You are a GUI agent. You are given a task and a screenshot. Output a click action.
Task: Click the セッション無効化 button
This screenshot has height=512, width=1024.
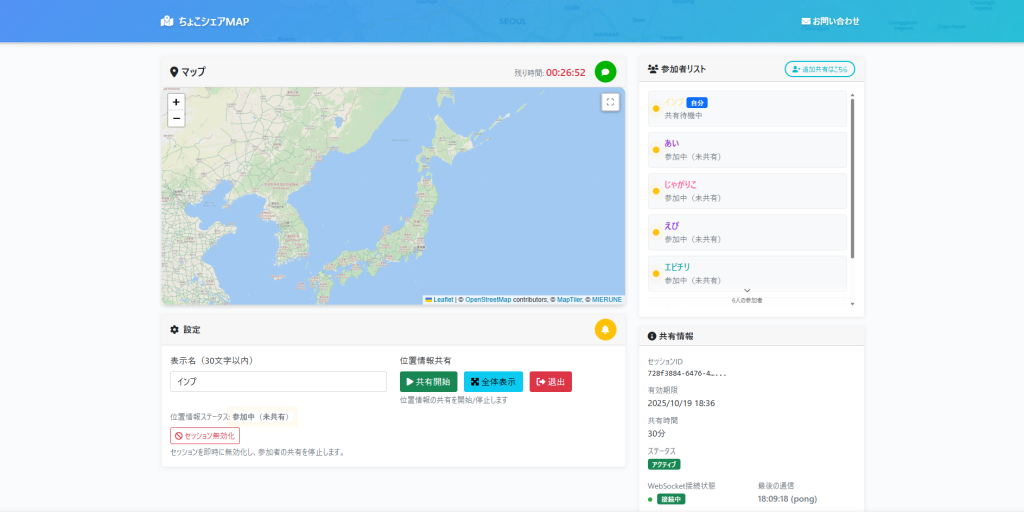pyautogui.click(x=205, y=436)
